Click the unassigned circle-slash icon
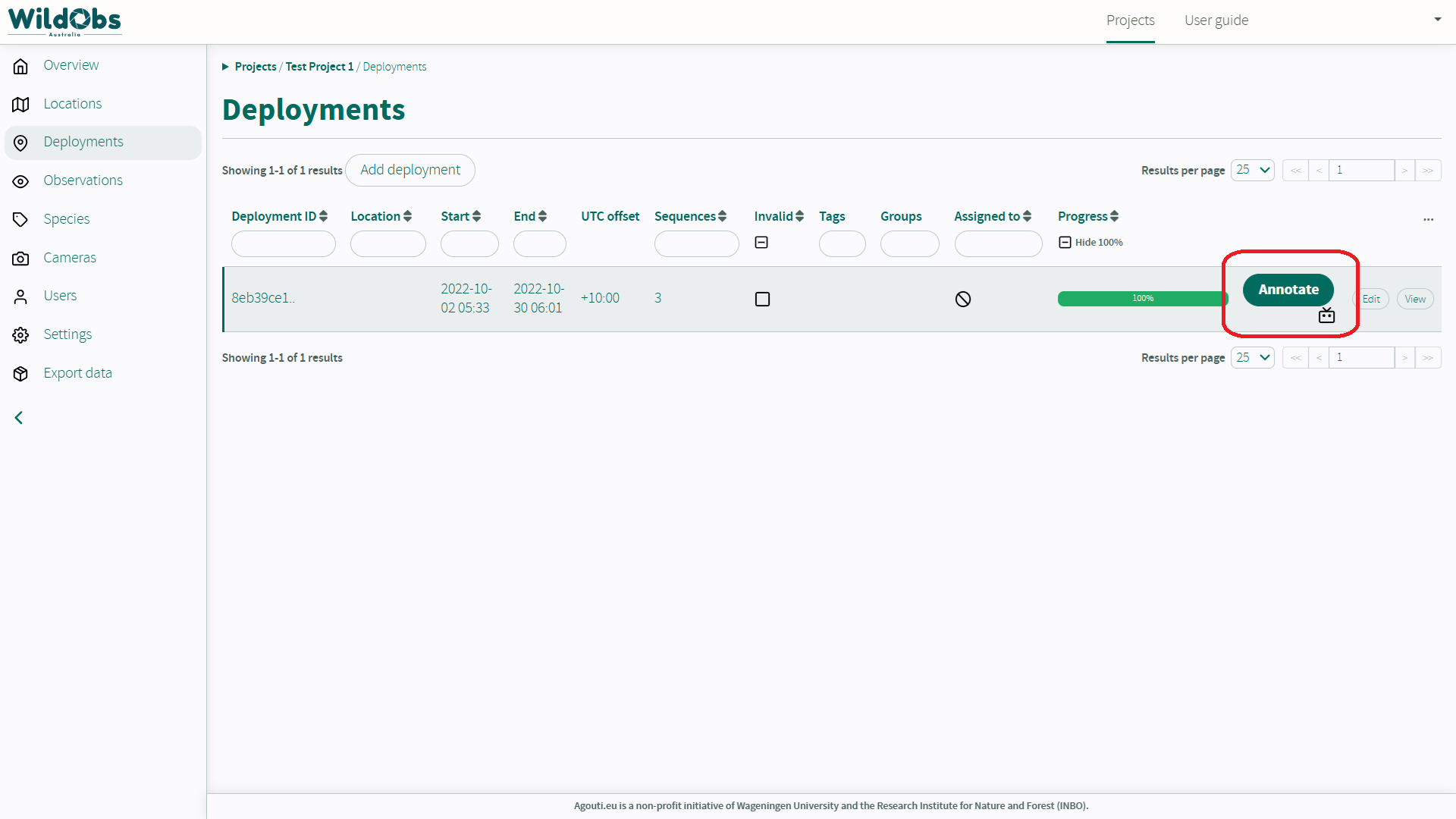Viewport: 1456px width, 819px height. point(963,299)
